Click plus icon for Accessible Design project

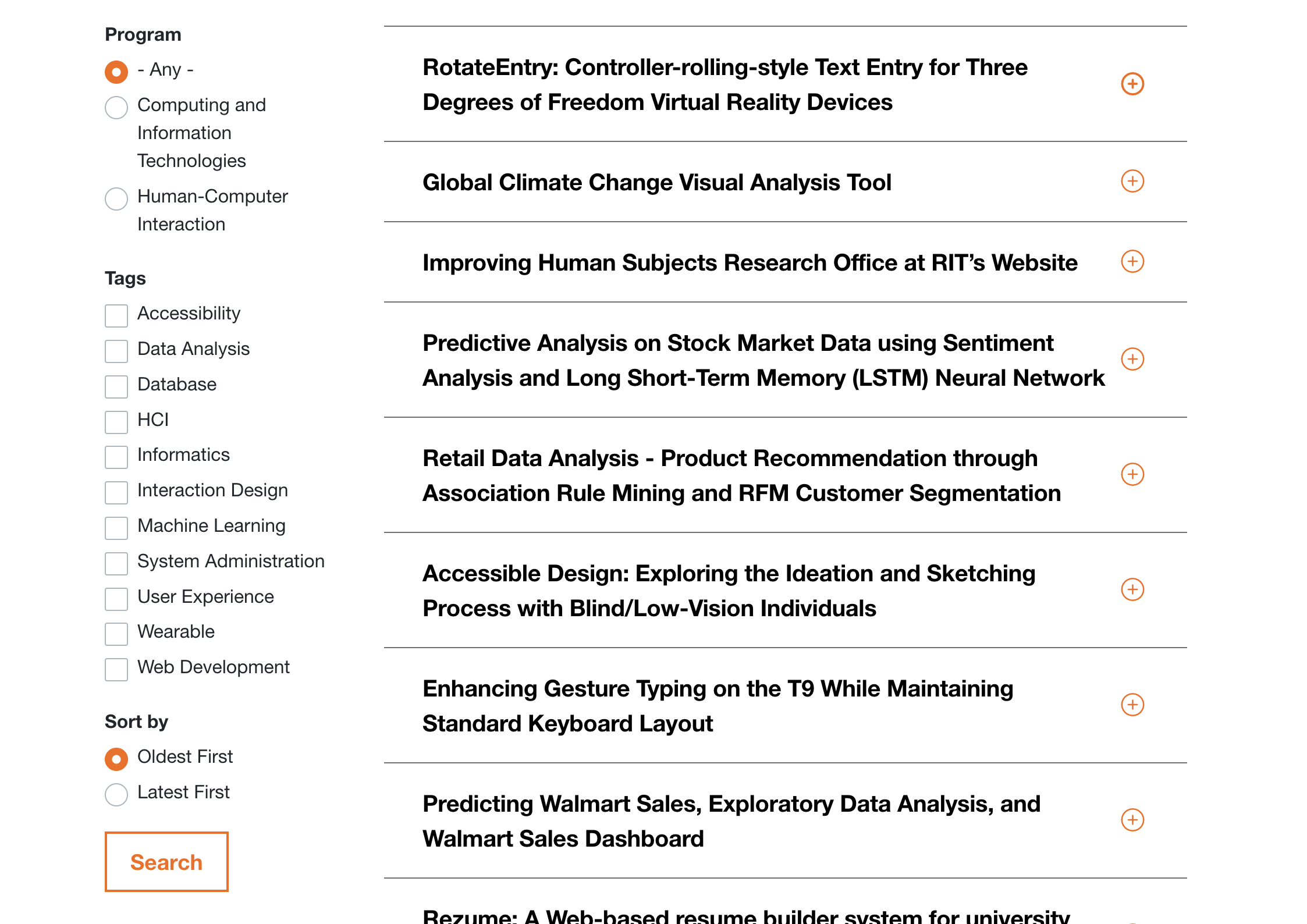1132,590
